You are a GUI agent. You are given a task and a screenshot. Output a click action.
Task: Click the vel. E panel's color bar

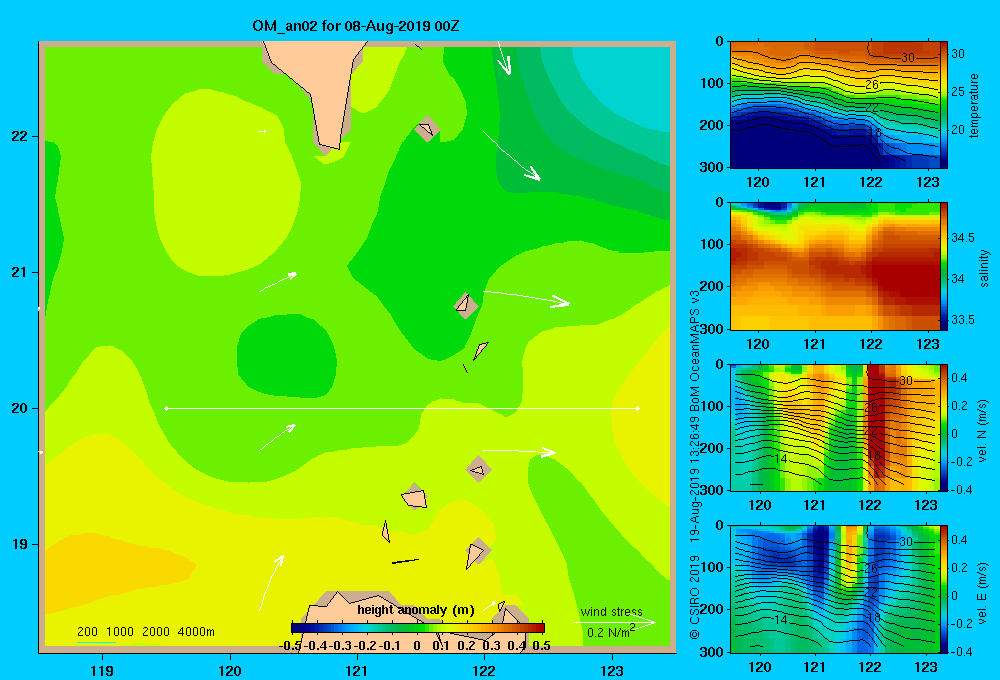point(944,589)
